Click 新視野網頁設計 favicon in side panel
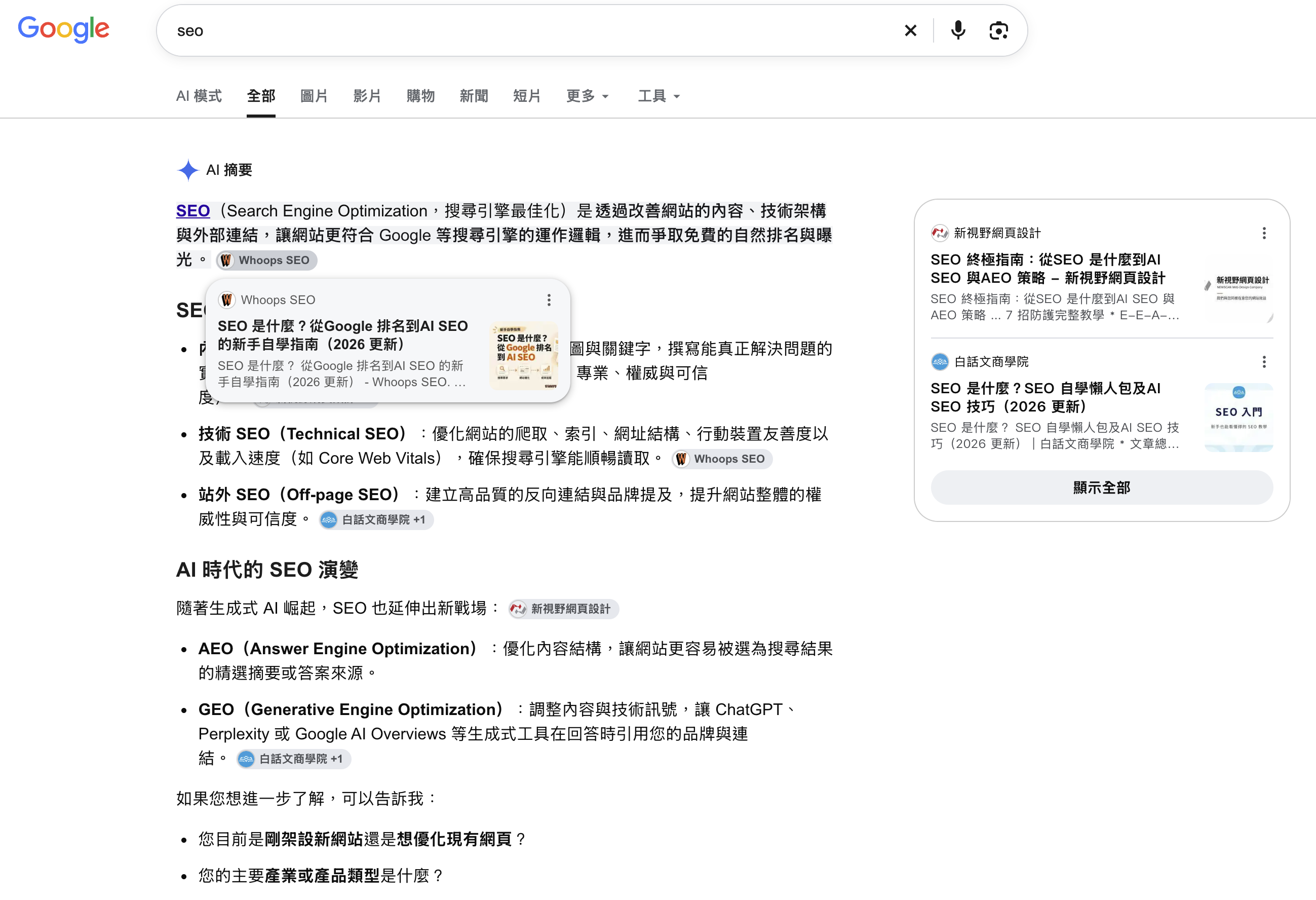The height and width of the screenshot is (900, 1316). 940,233
